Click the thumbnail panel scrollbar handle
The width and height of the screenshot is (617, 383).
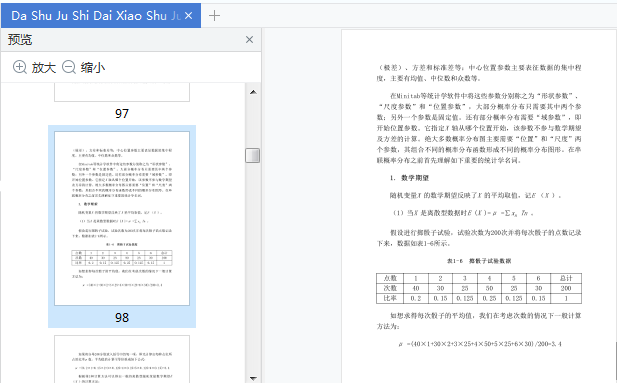pos(253,155)
